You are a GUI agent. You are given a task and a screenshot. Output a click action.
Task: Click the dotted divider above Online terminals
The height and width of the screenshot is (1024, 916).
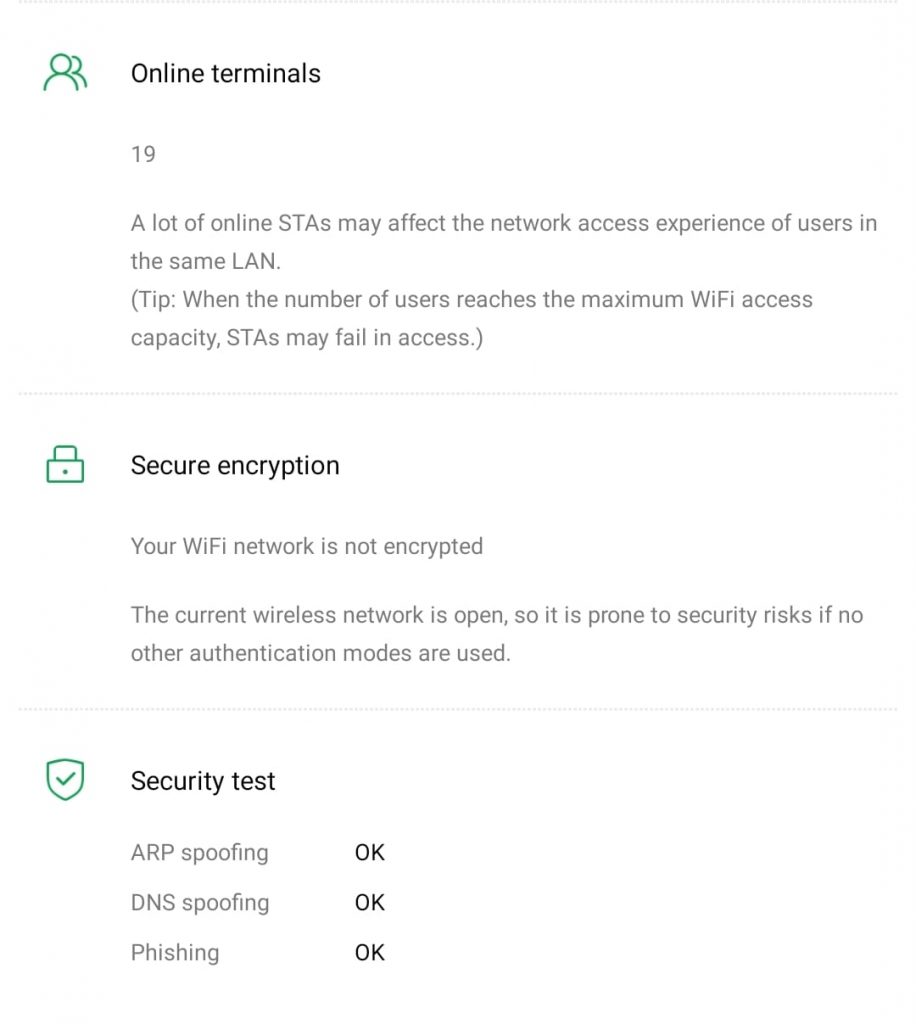(458, 3)
